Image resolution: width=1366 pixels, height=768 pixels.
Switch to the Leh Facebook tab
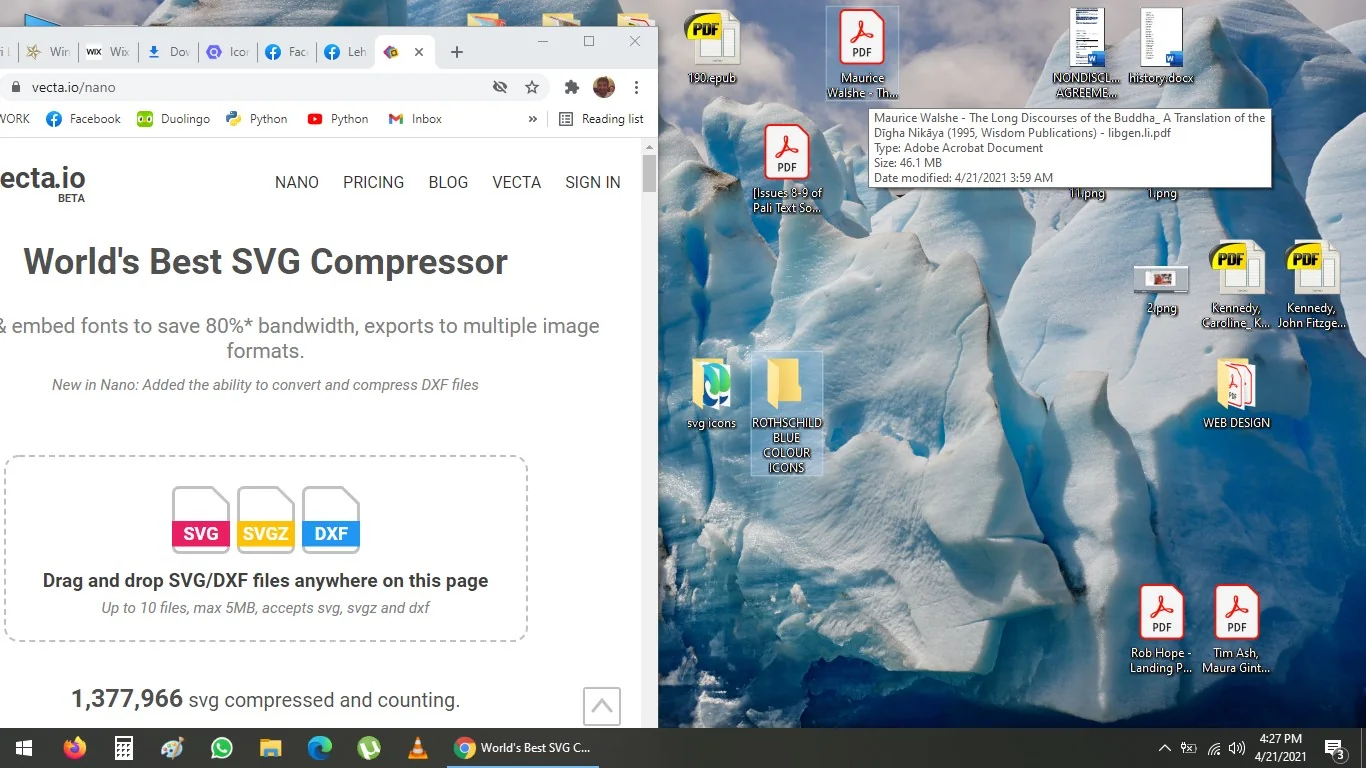(x=345, y=52)
